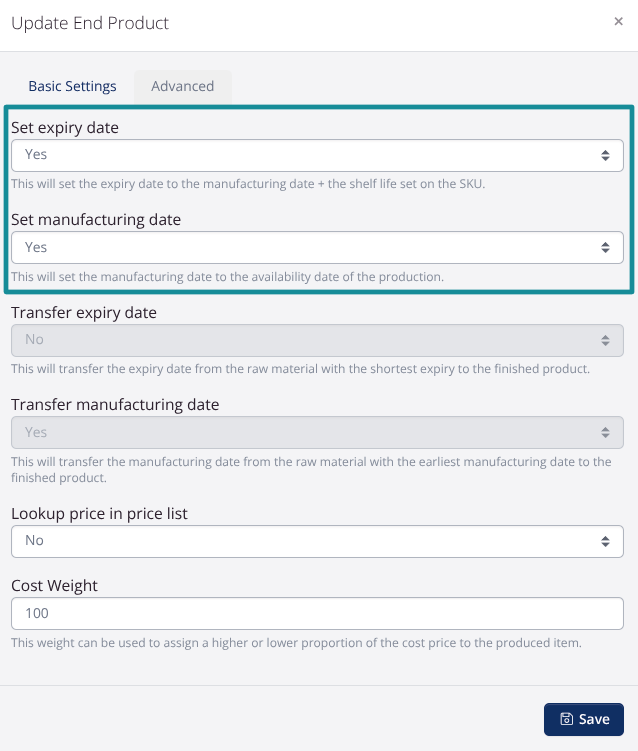The height and width of the screenshot is (751, 638).
Task: Switch to the Advanced tab
Action: pyautogui.click(x=182, y=86)
